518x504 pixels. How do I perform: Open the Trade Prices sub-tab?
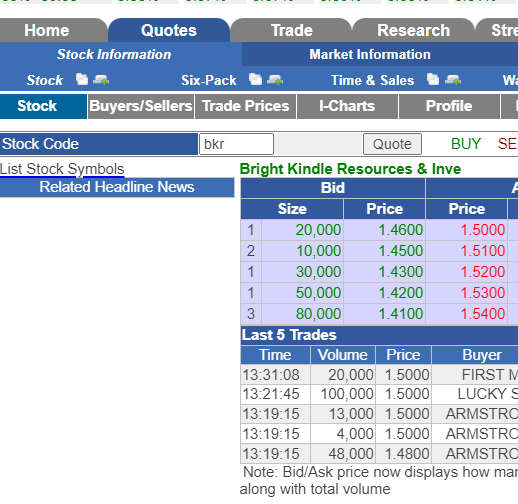[246, 106]
